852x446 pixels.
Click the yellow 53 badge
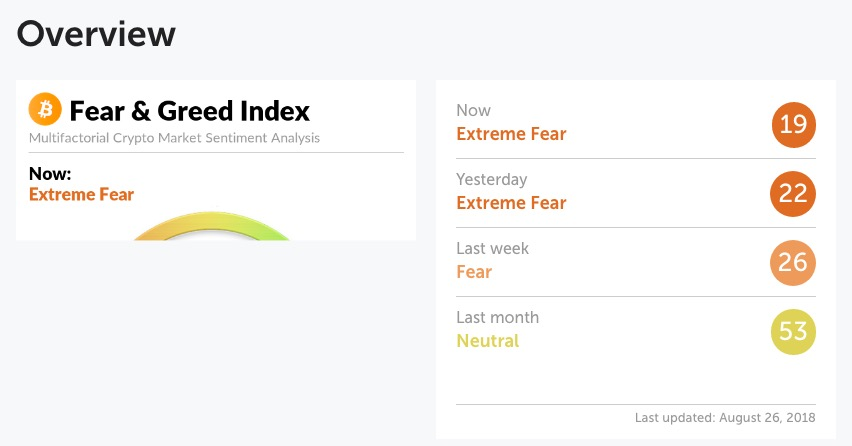[x=793, y=332]
